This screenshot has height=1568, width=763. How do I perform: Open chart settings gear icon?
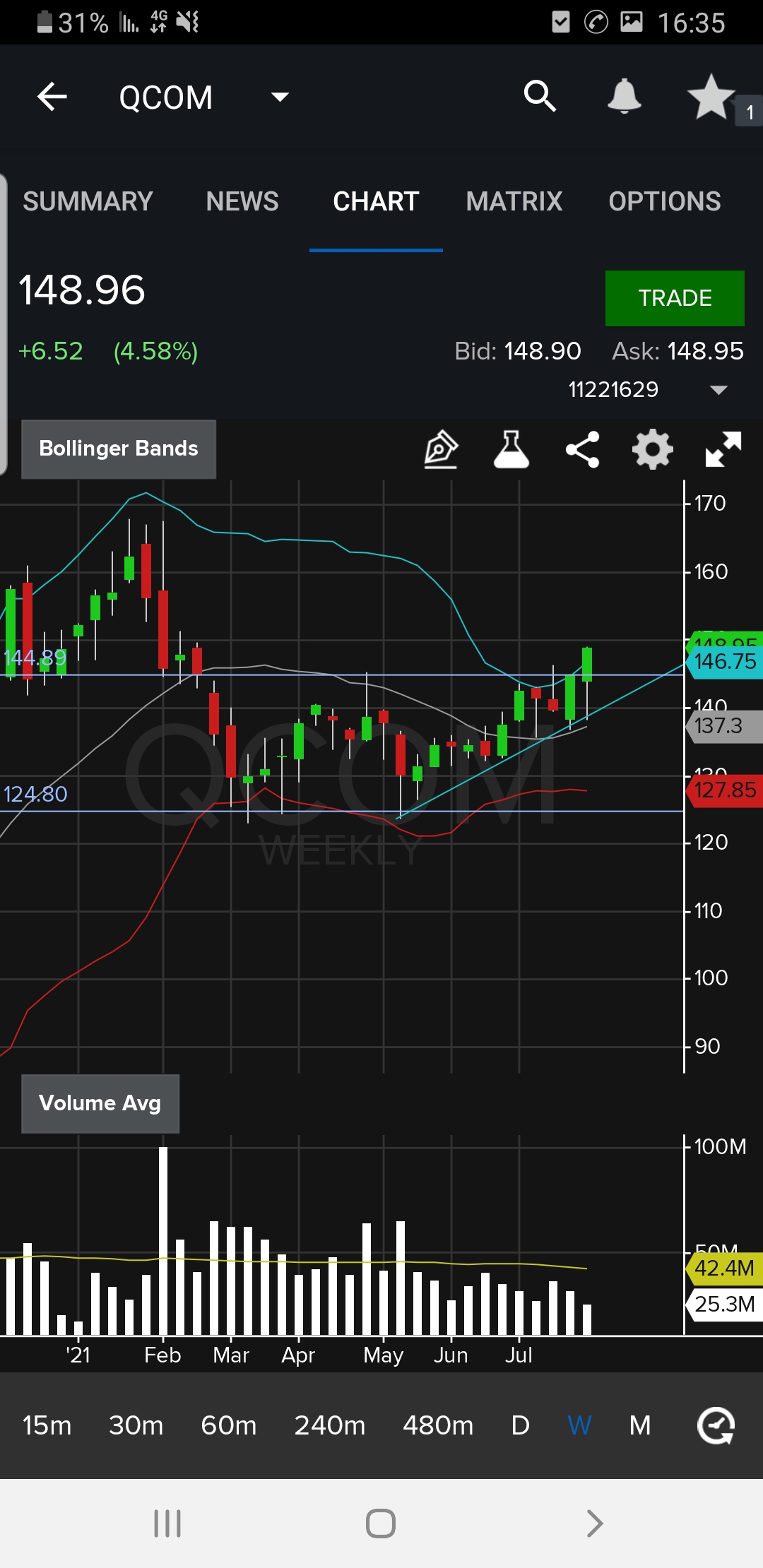(x=652, y=449)
